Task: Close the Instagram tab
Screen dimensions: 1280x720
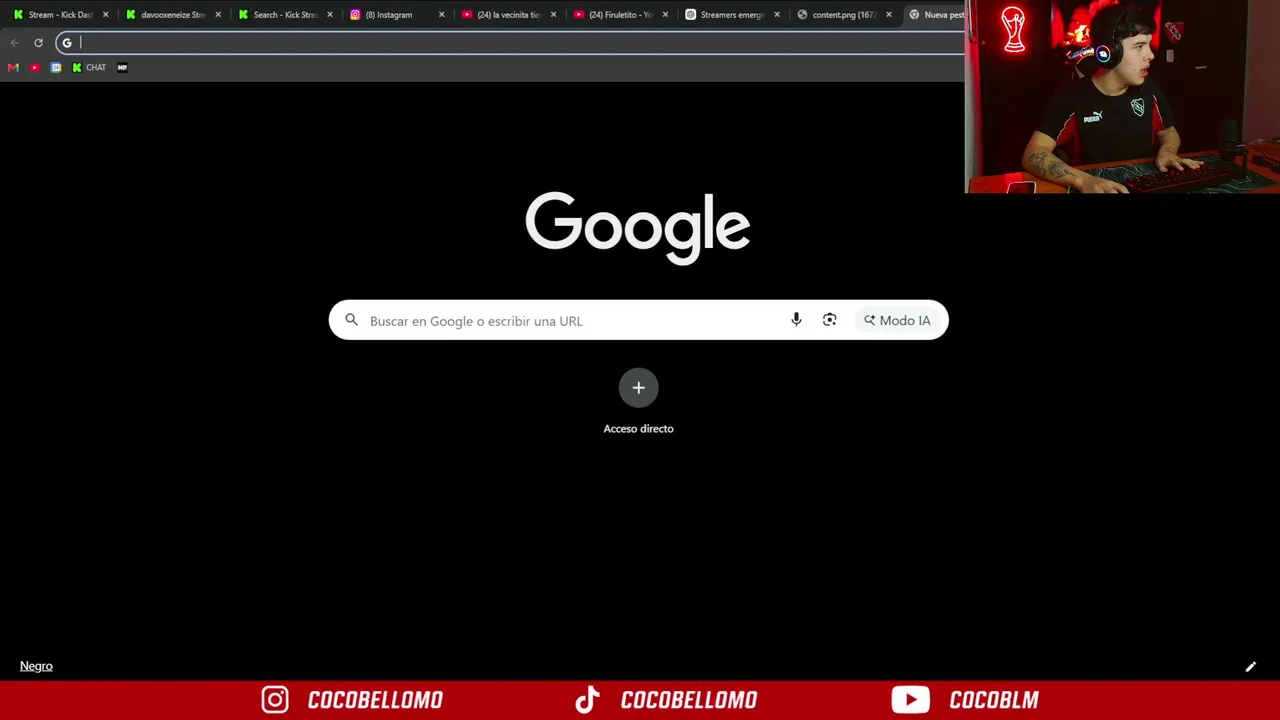Action: 441,15
